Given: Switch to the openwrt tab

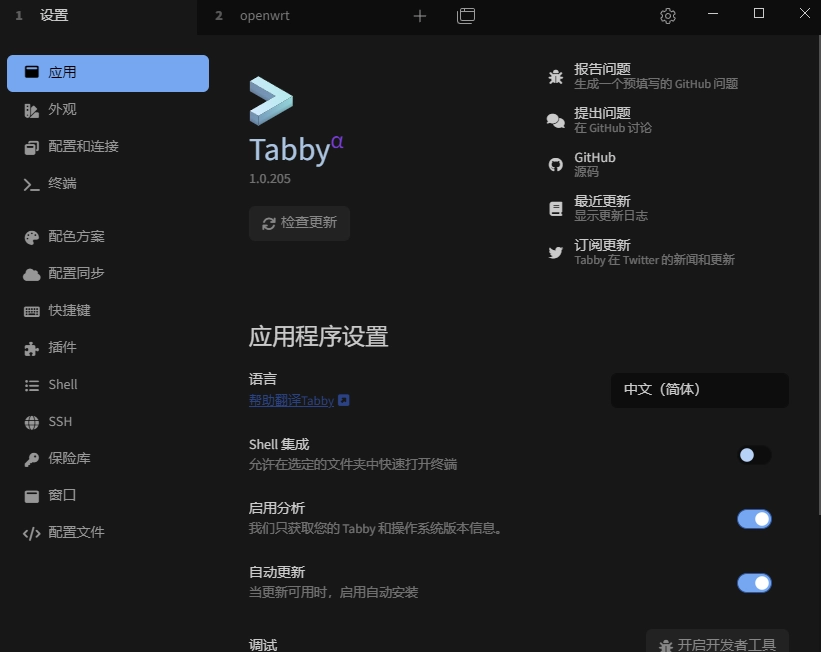Looking at the screenshot, I should [296, 16].
